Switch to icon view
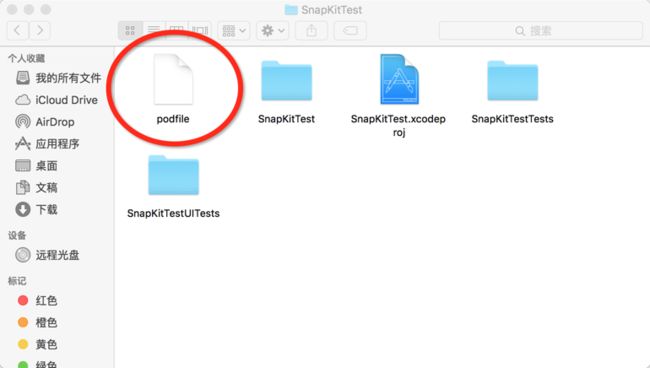 pyautogui.click(x=130, y=30)
